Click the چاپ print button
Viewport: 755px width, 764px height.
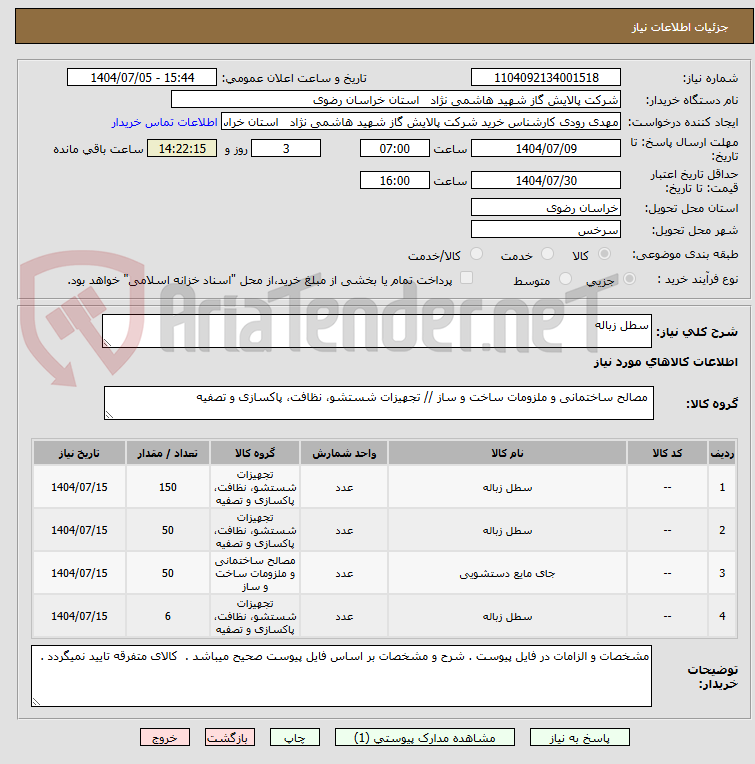295,738
